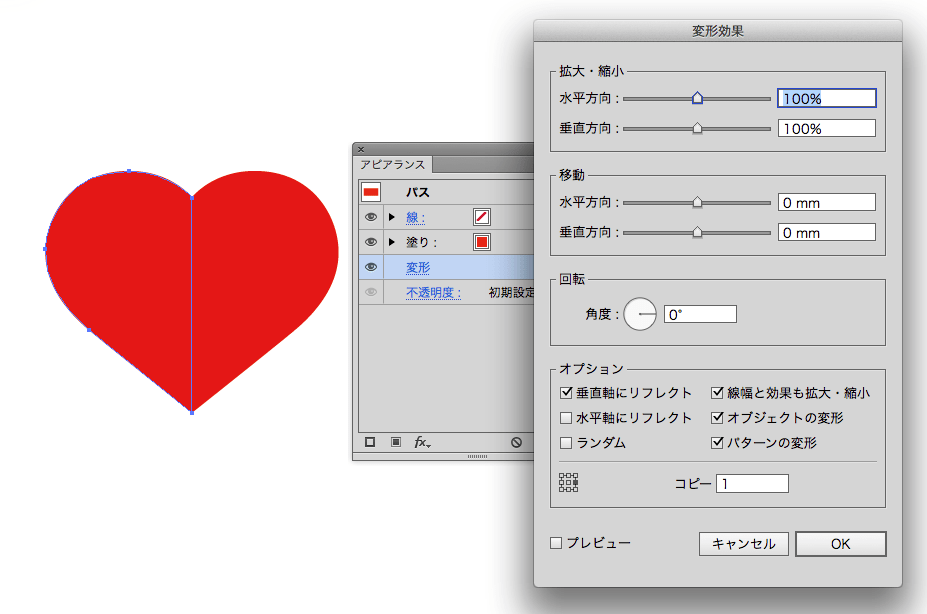Select the reference point locator icon
This screenshot has width=927, height=614.
[568, 483]
